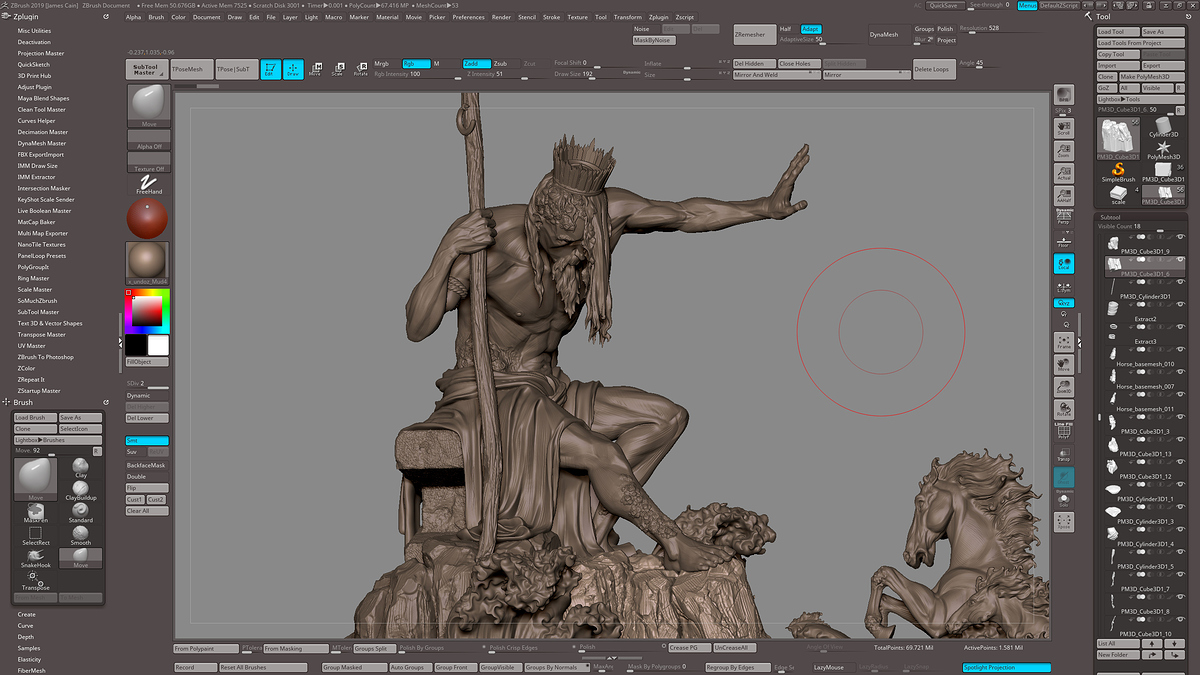Expand the SubTool Master plugin entry
1200x675 pixels.
pos(38,312)
